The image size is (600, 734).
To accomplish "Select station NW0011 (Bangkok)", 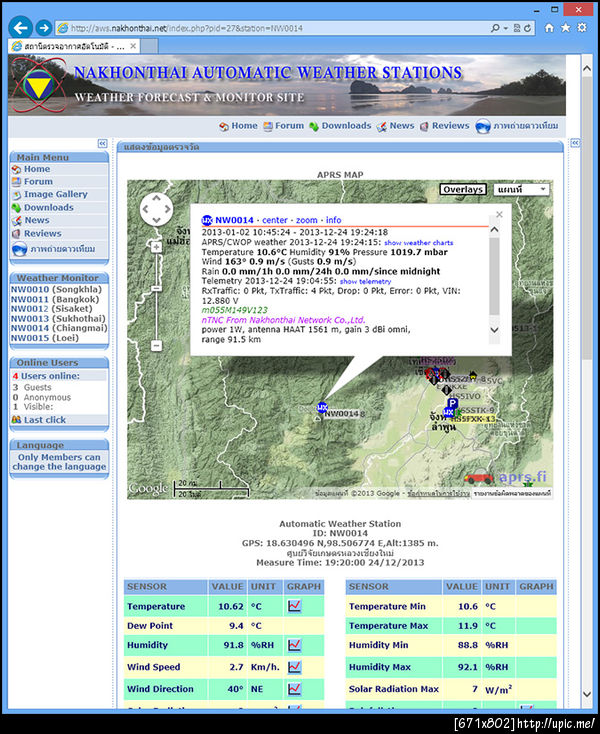I will click(55, 299).
